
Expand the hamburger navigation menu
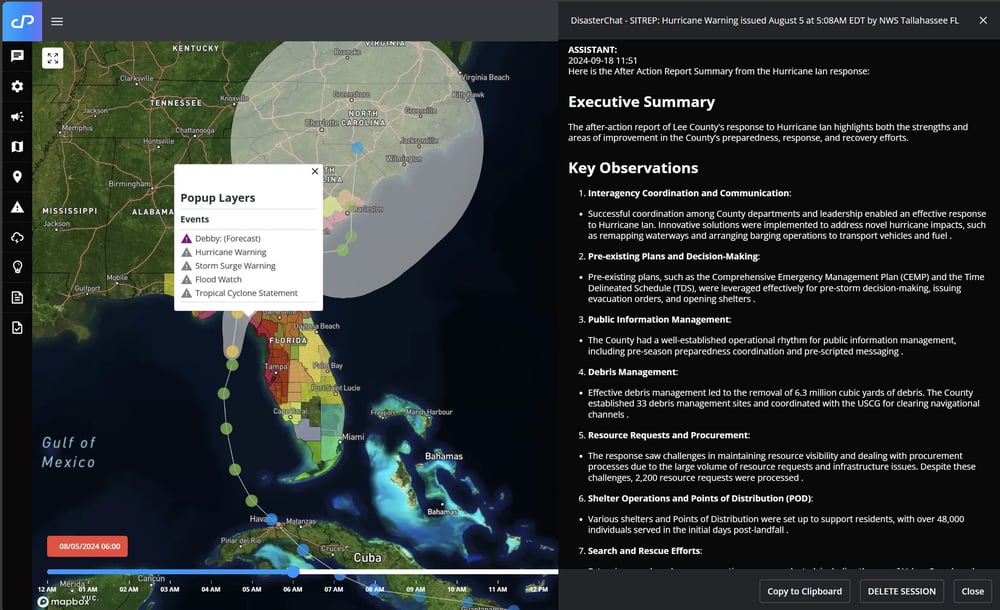[x=57, y=21]
